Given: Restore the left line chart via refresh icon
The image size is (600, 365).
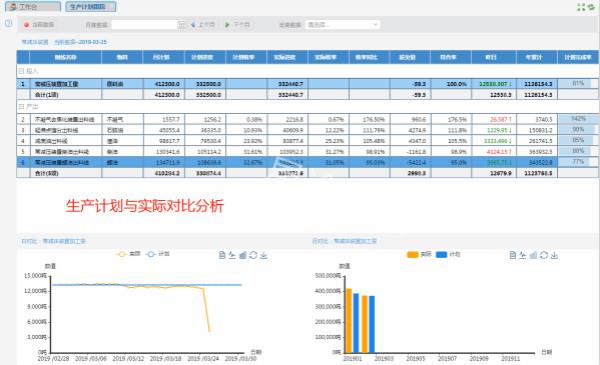Looking at the screenshot, I should 253,255.
